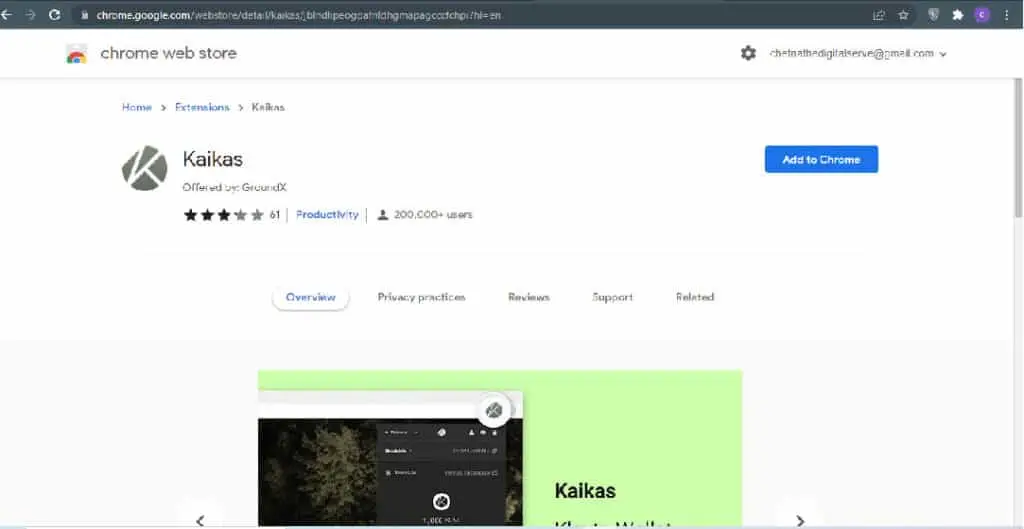Show previous screenshot with left arrow
This screenshot has width=1024, height=529.
200,520
